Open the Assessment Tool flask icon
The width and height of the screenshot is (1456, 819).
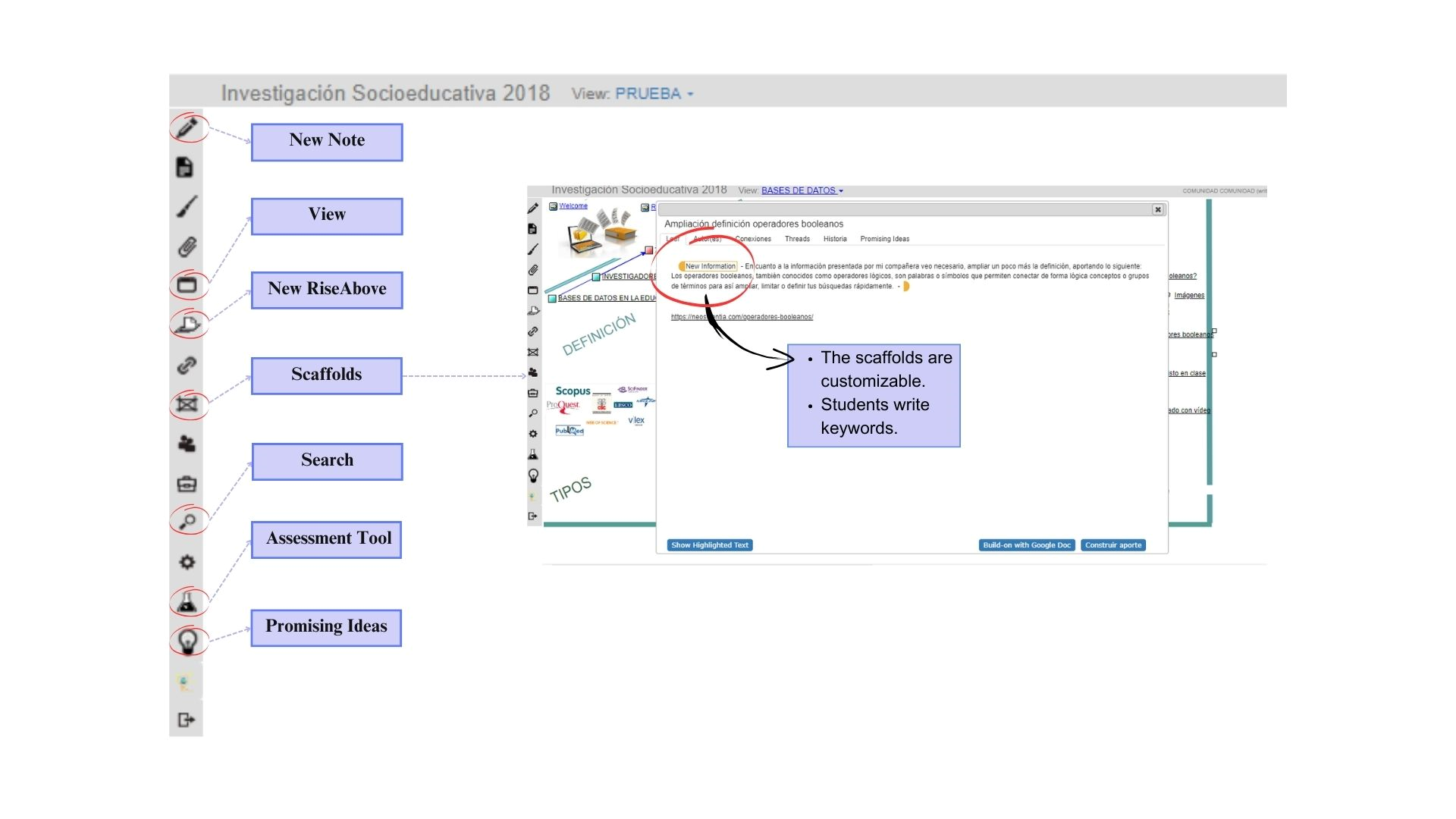point(187,602)
